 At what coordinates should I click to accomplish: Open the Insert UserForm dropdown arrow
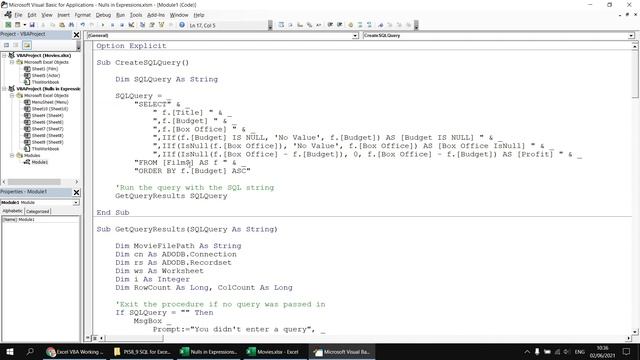point(24,25)
